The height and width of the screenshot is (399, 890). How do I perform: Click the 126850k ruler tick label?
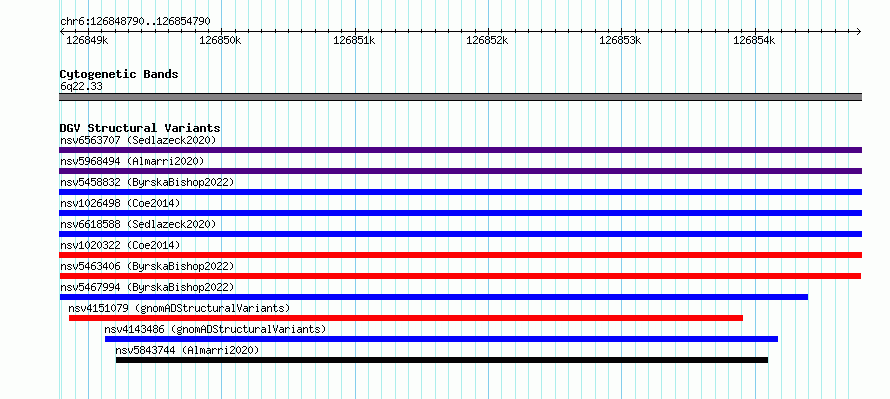tap(221, 40)
